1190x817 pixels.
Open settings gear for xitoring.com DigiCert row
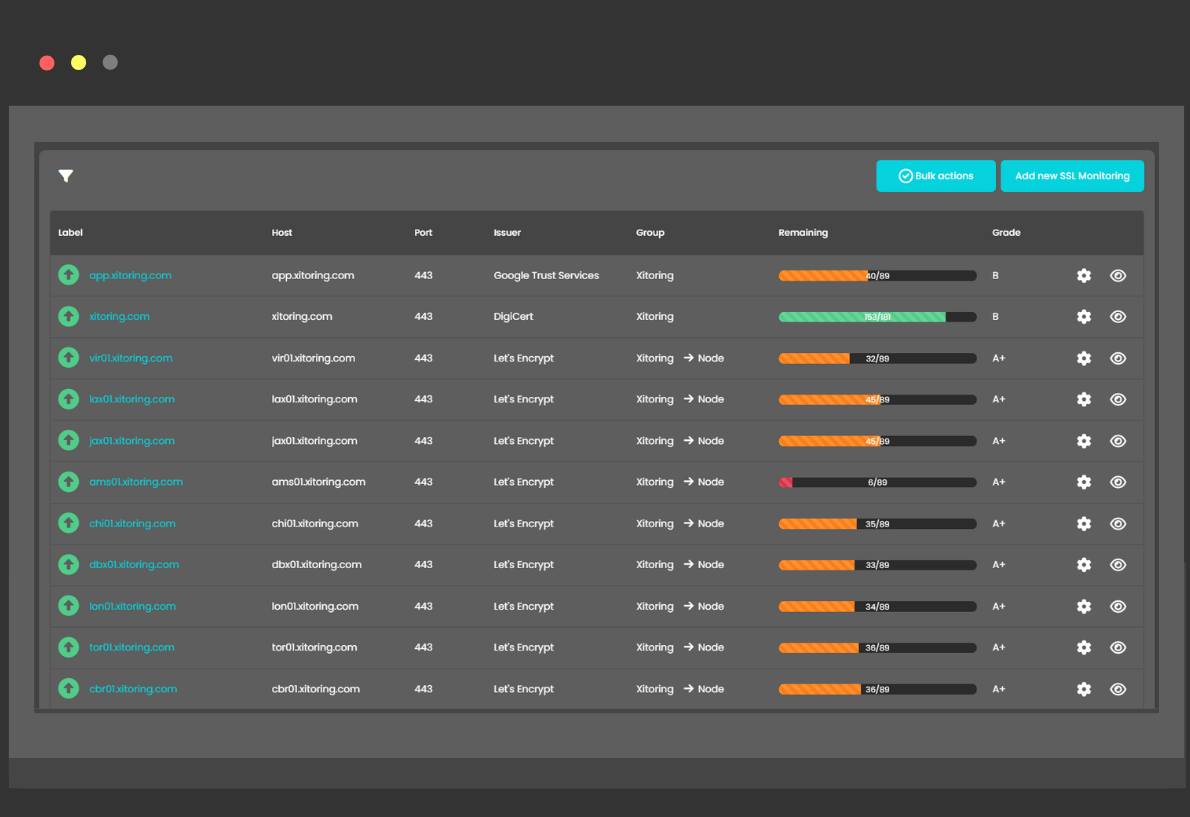(x=1084, y=316)
